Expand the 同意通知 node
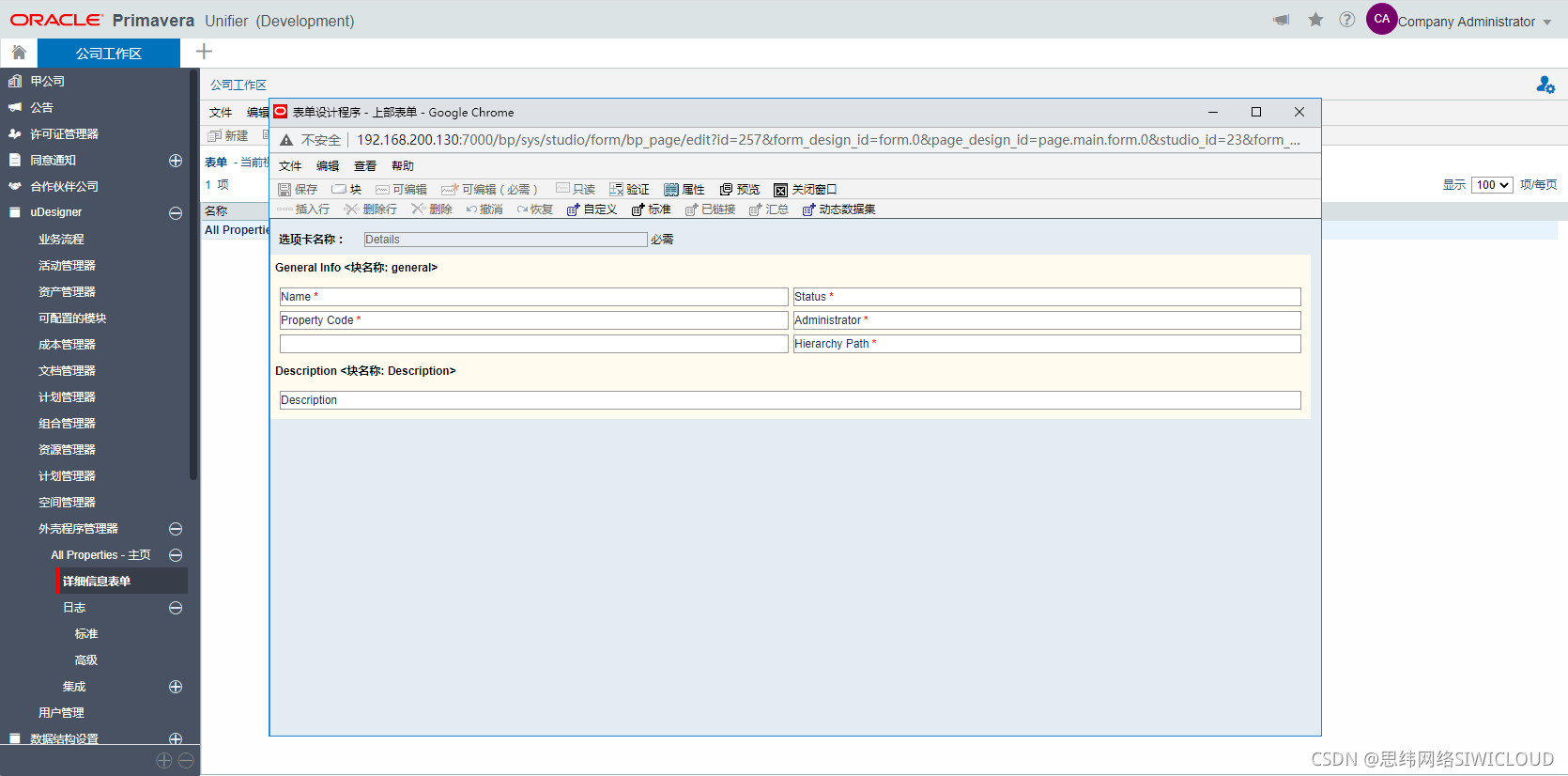The height and width of the screenshot is (776, 1568). [176, 161]
